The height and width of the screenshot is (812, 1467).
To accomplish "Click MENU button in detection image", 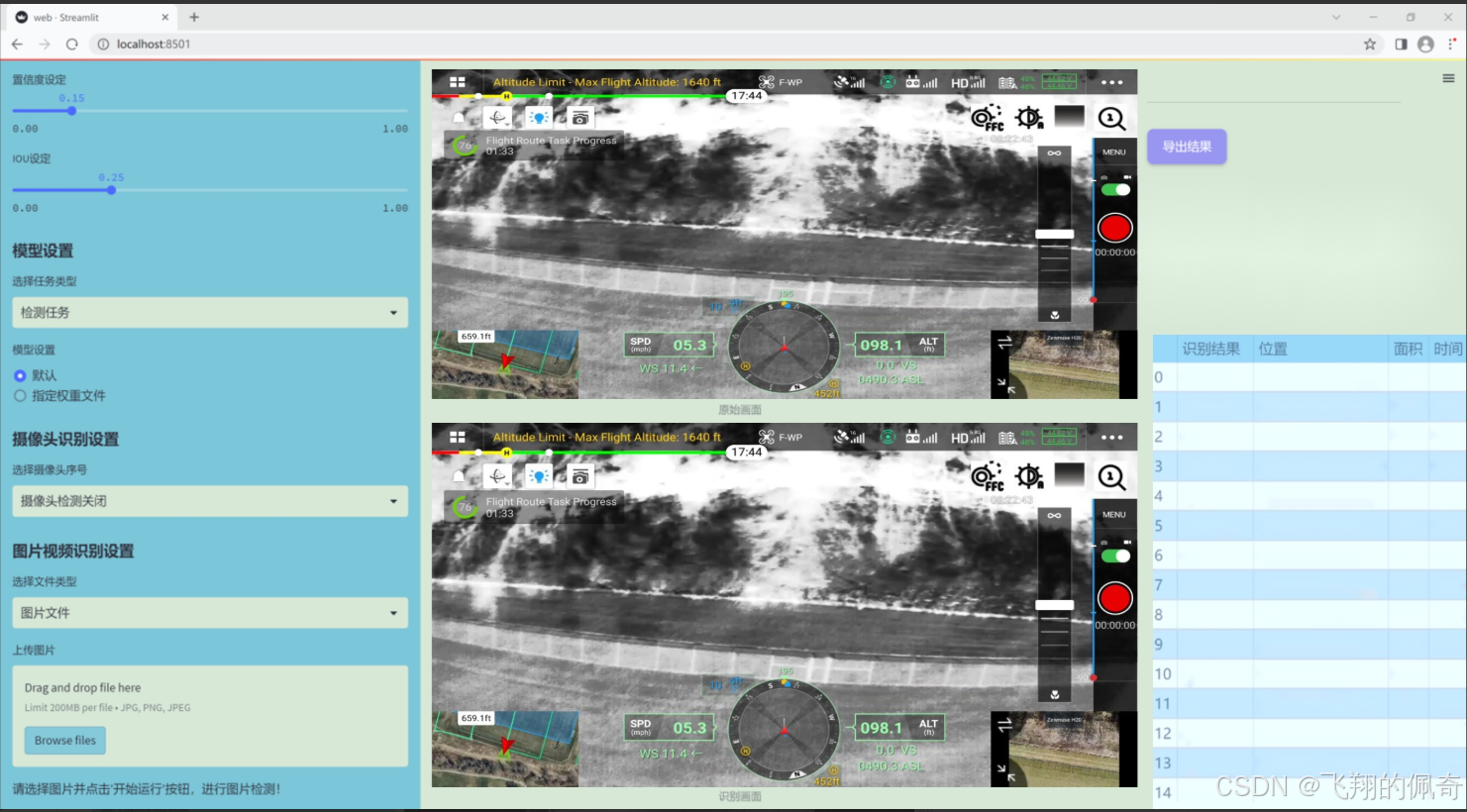I will (x=1114, y=515).
